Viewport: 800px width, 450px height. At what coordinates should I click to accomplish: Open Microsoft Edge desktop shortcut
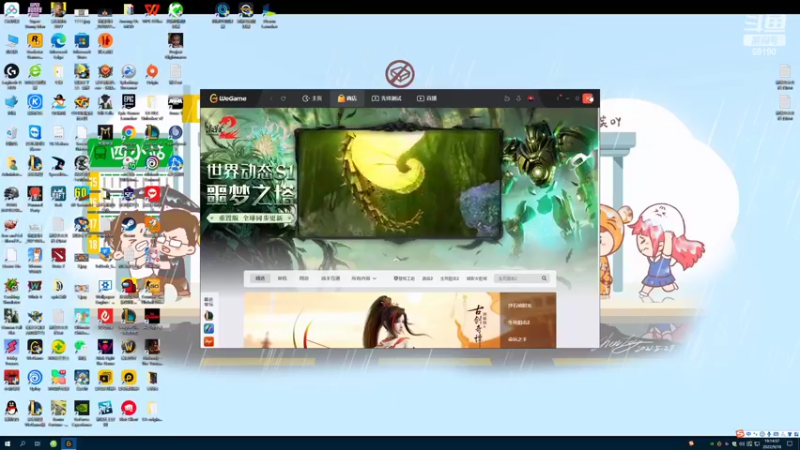click(x=58, y=45)
